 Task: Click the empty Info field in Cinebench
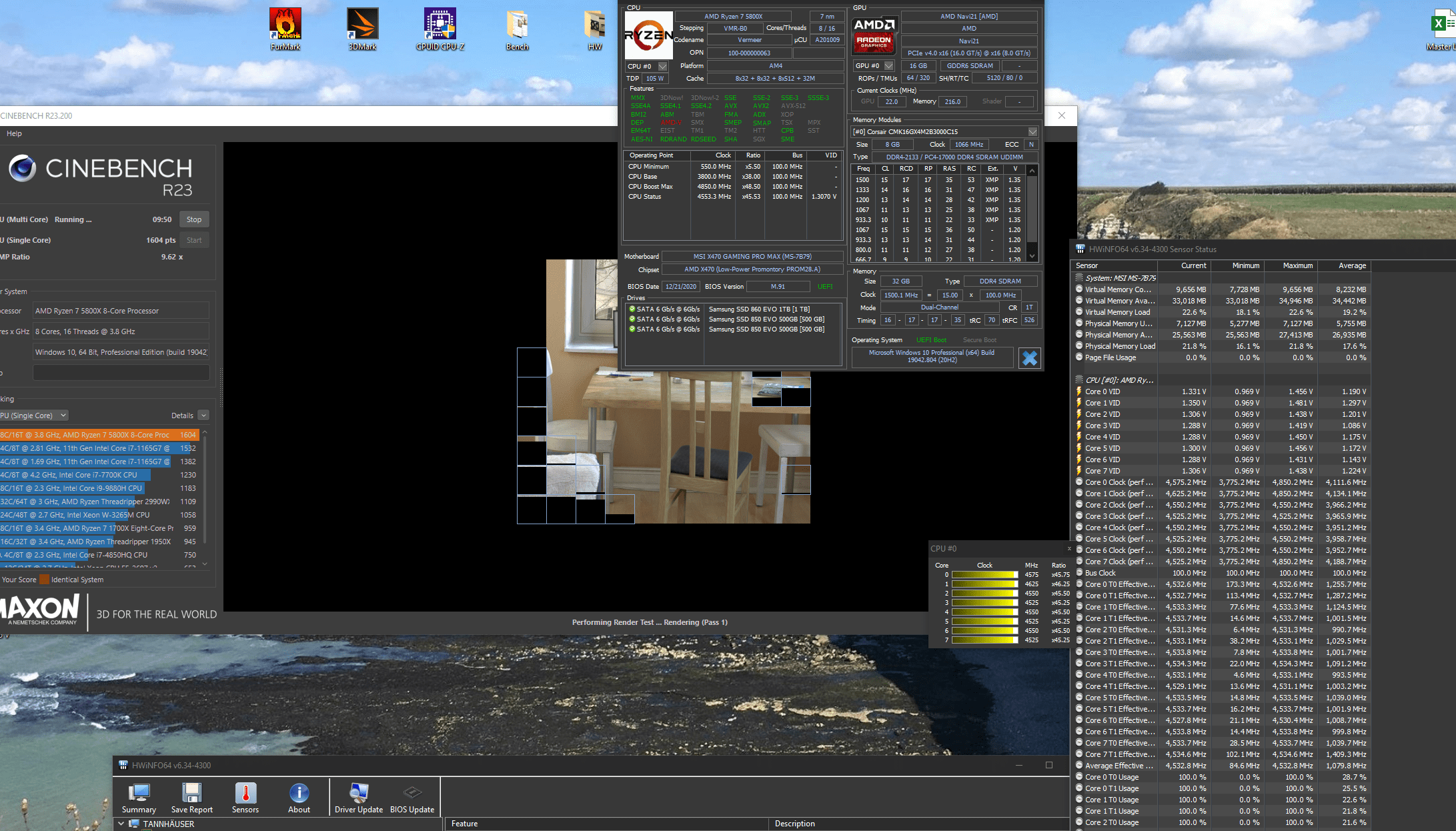121,373
